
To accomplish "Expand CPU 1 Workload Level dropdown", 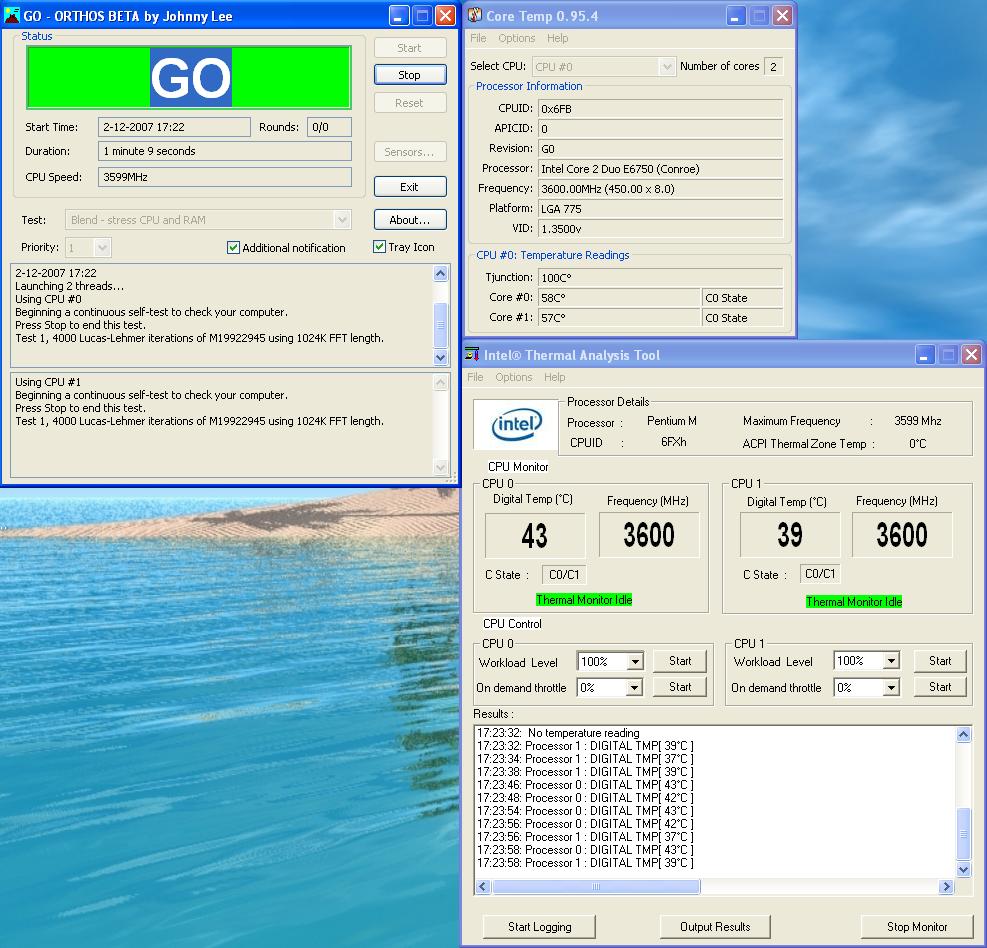I will (891, 661).
